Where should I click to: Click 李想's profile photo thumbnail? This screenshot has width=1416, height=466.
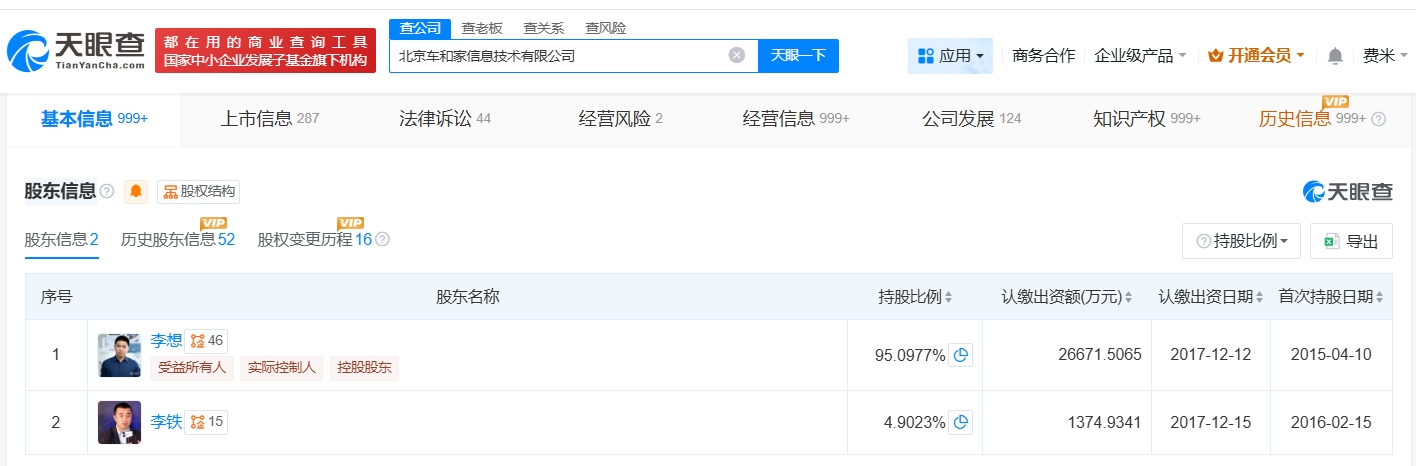click(x=119, y=355)
